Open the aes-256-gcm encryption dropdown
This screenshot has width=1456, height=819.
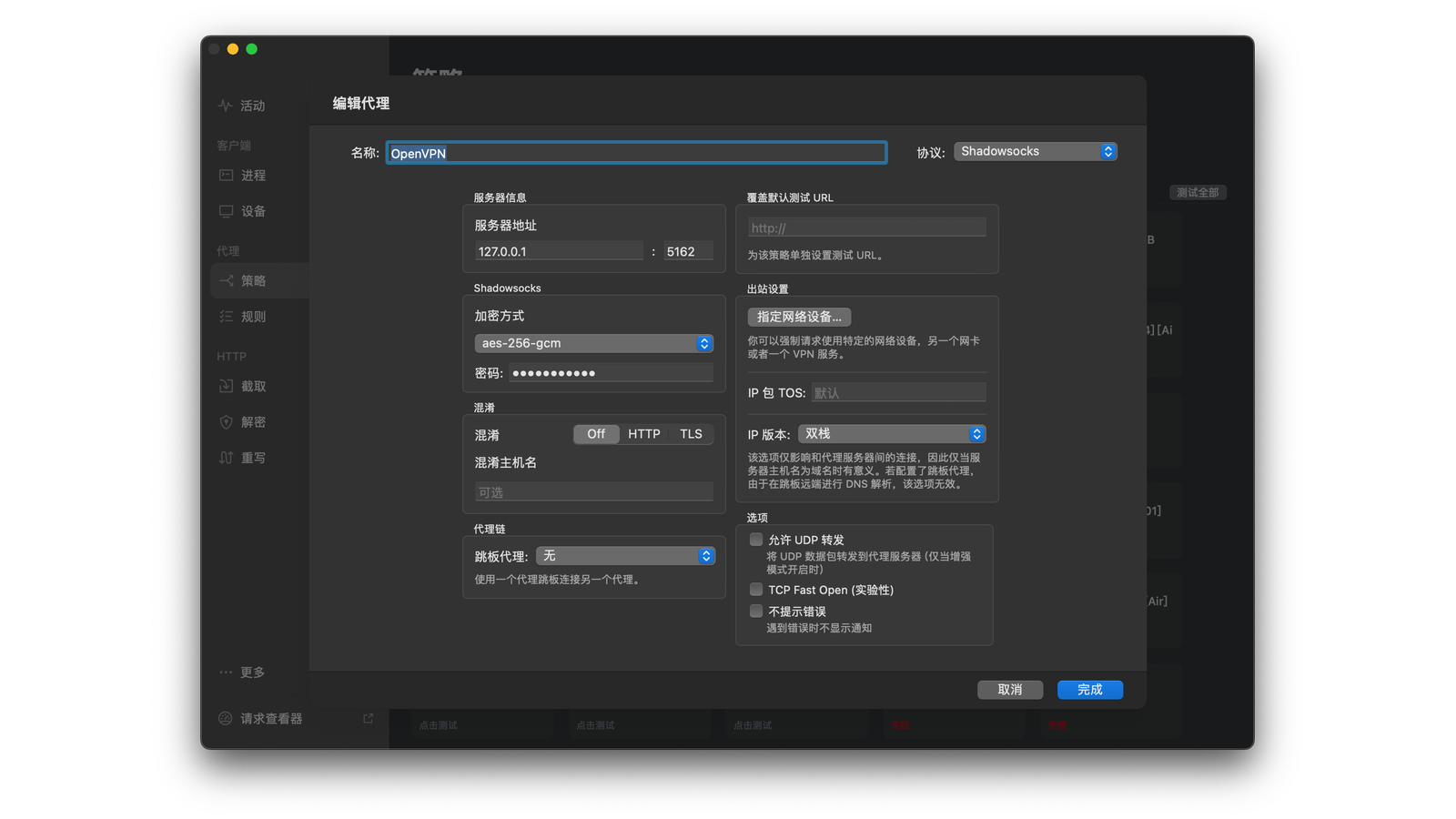click(x=593, y=343)
